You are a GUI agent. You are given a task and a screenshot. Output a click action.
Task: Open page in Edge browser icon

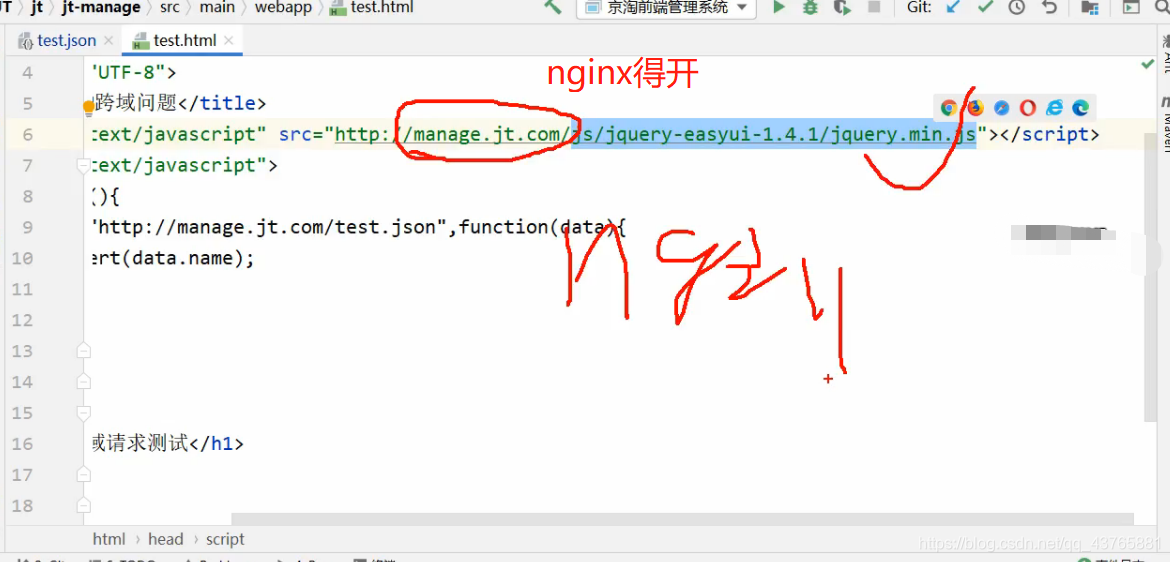[1080, 107]
